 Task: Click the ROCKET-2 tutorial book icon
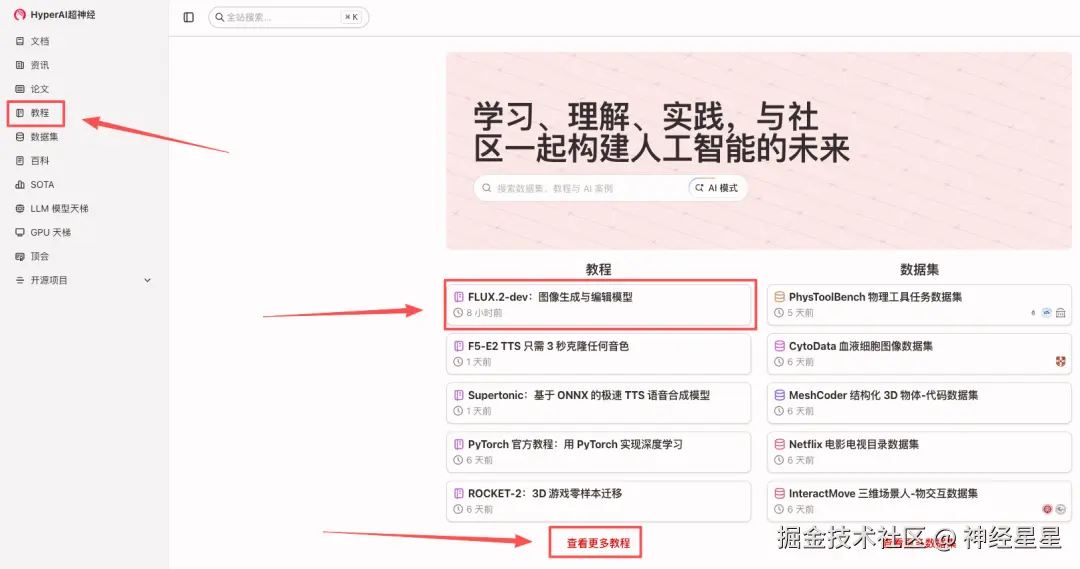pos(459,493)
